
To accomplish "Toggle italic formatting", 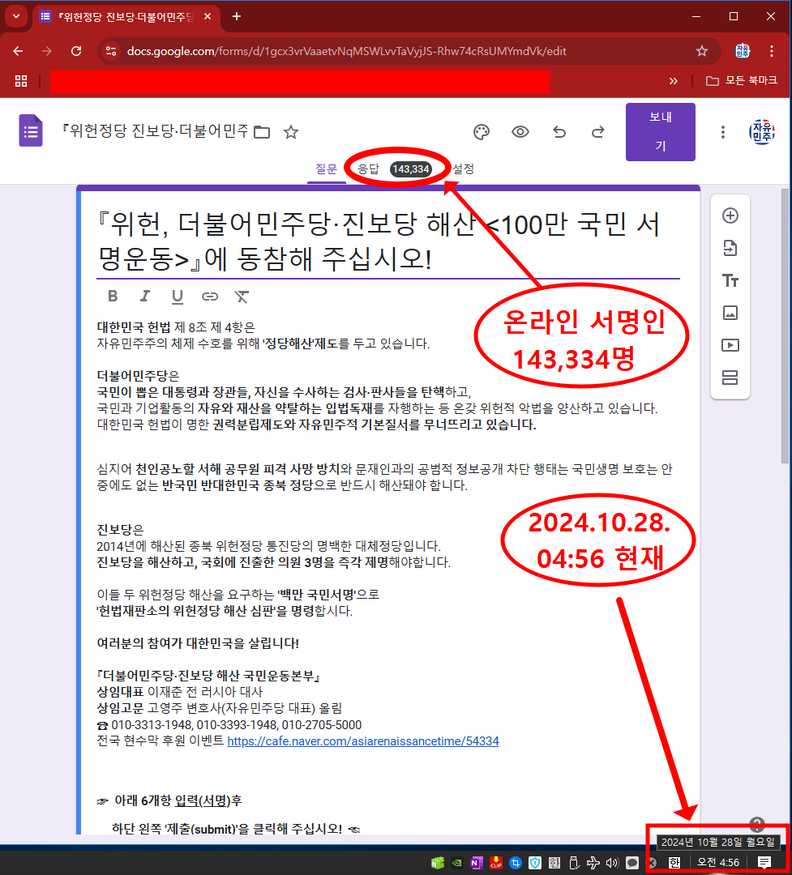I will pyautogui.click(x=145, y=296).
